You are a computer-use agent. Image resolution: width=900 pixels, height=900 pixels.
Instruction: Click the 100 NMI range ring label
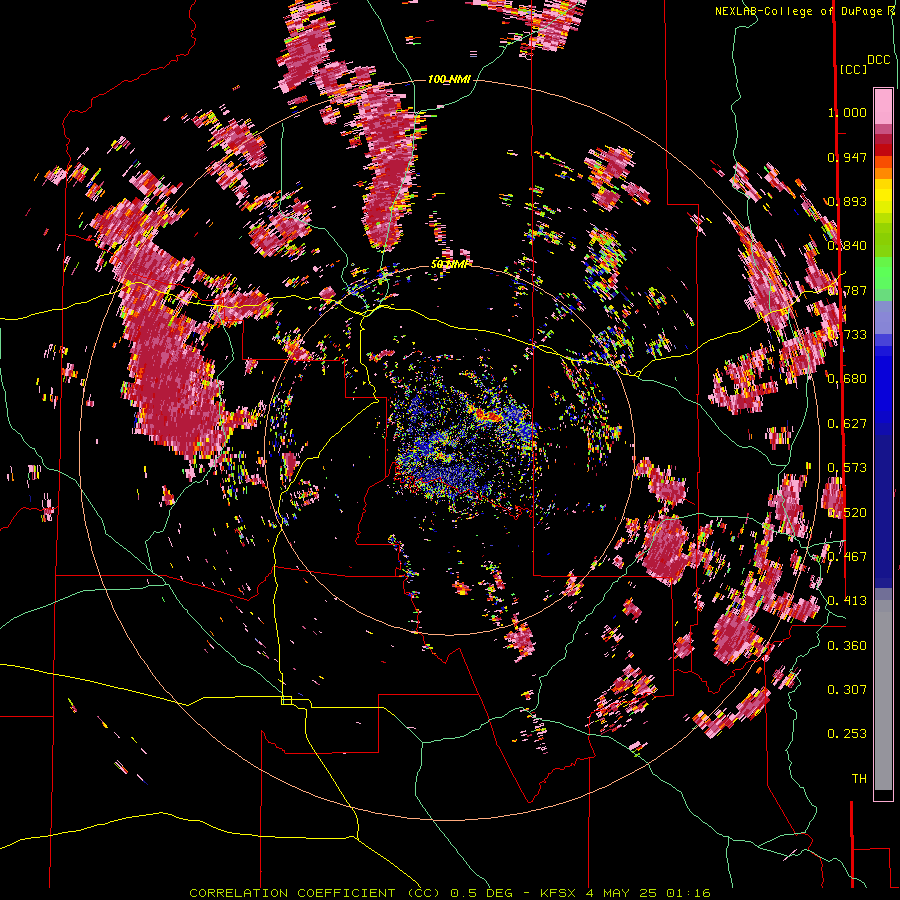[449, 79]
